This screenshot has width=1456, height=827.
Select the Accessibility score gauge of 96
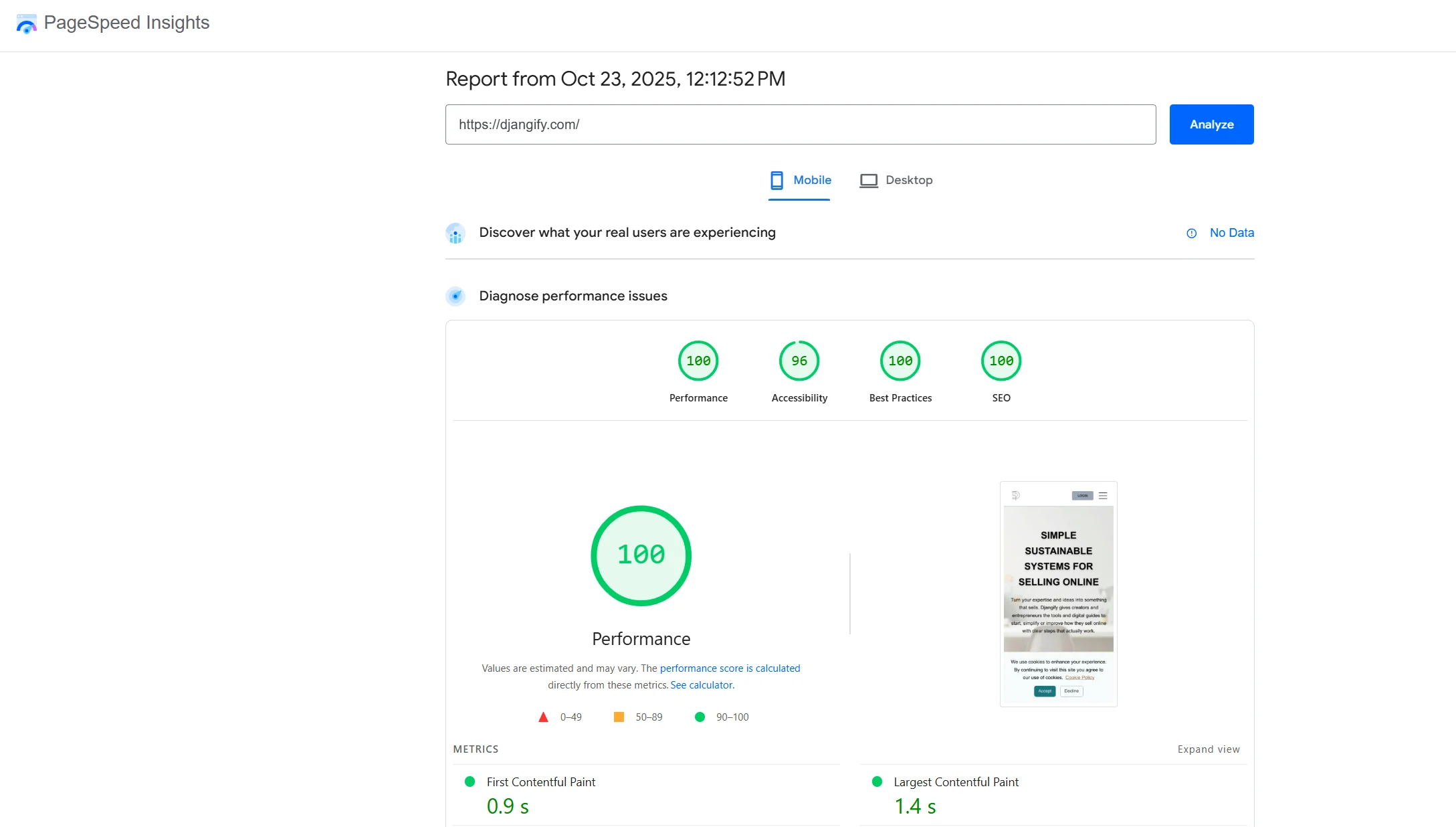click(799, 361)
